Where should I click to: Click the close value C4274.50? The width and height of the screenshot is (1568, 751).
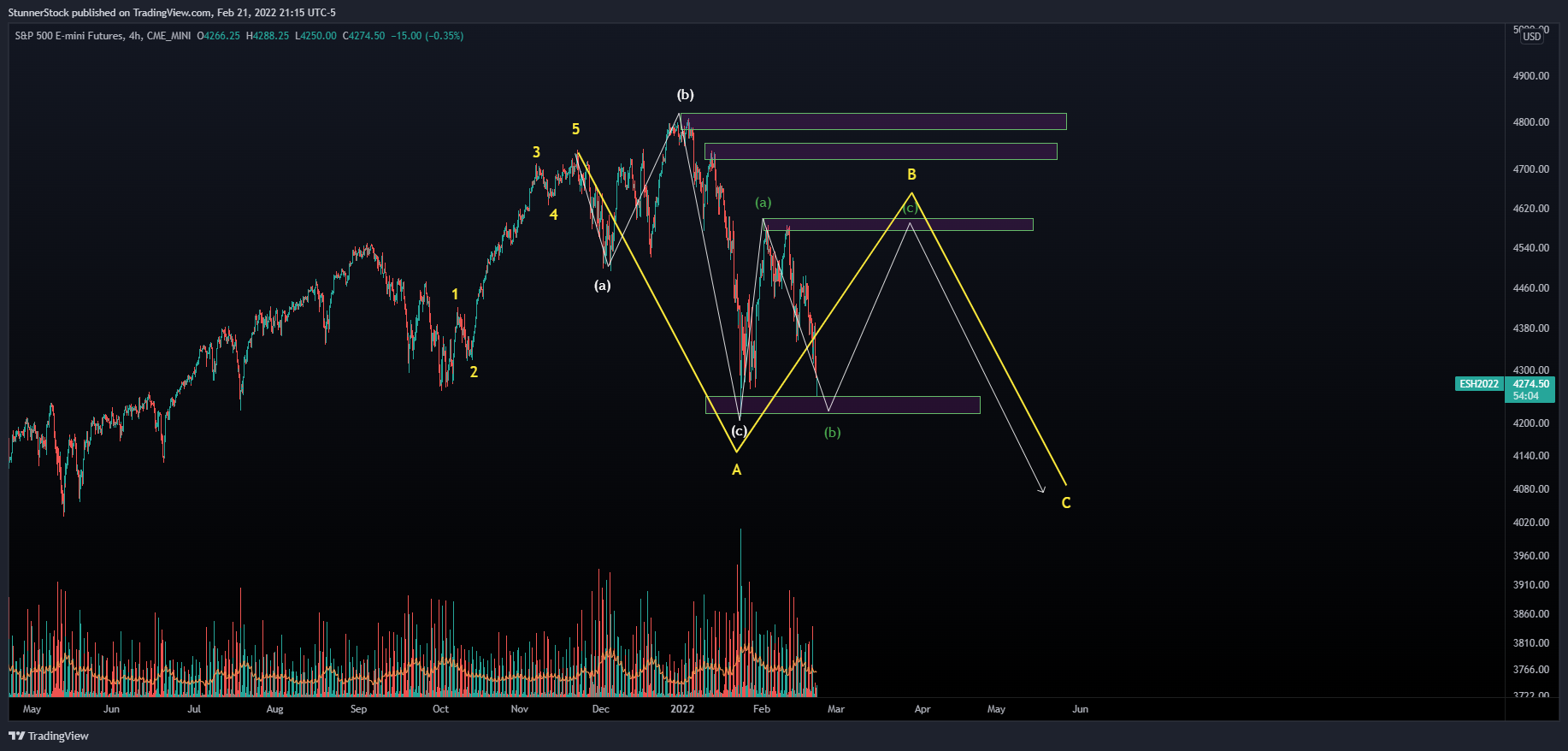(x=364, y=36)
